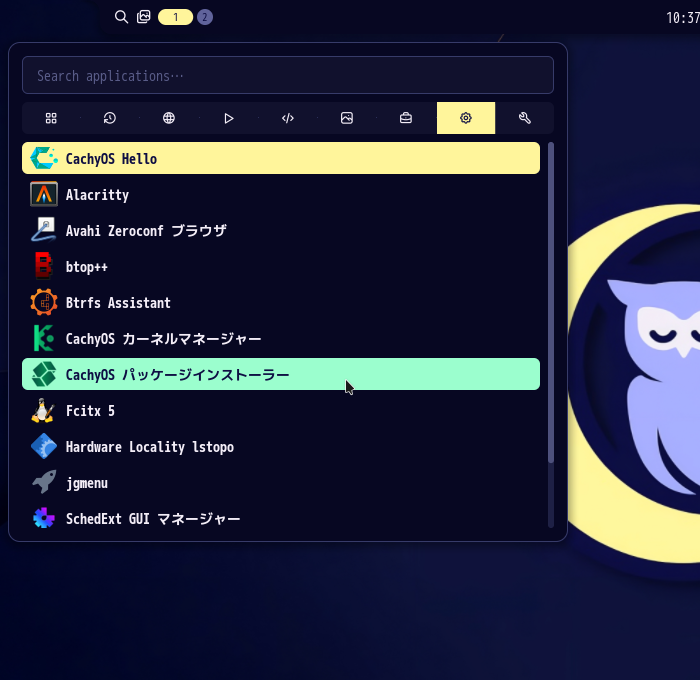Select the Internet globe category
The height and width of the screenshot is (680, 700).
tap(169, 118)
